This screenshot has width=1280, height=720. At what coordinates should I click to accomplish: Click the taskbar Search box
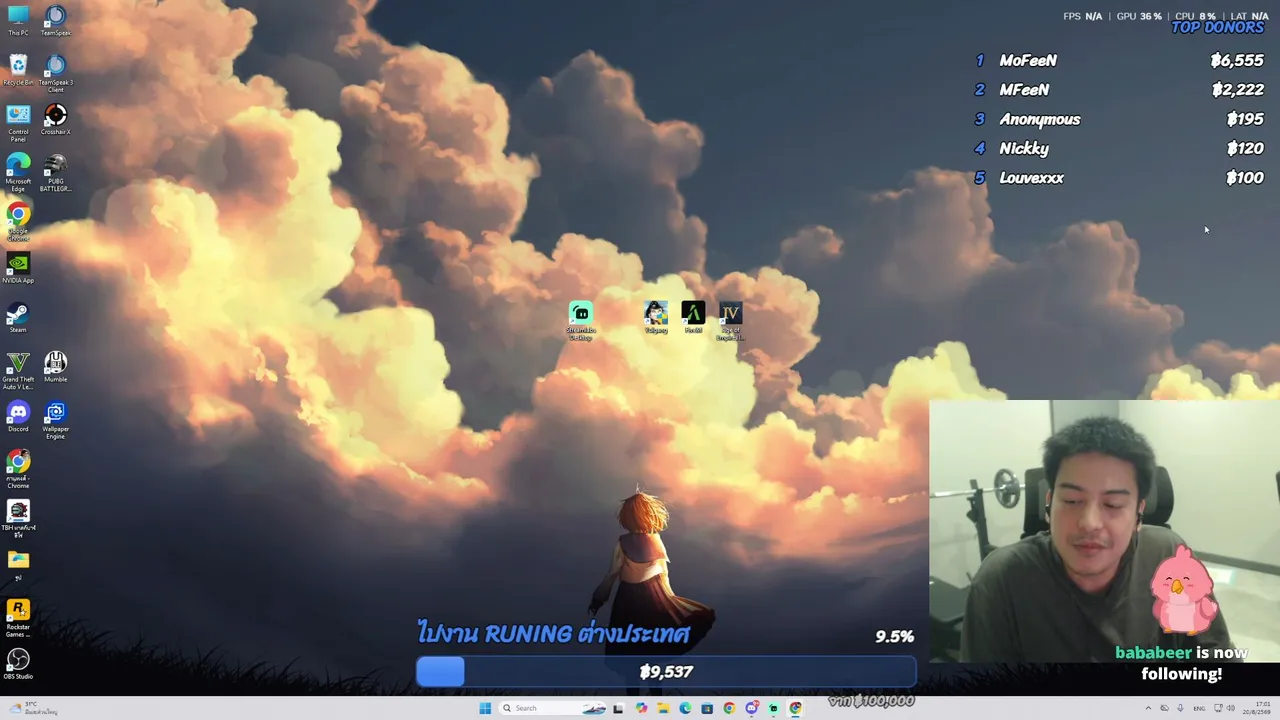553,708
